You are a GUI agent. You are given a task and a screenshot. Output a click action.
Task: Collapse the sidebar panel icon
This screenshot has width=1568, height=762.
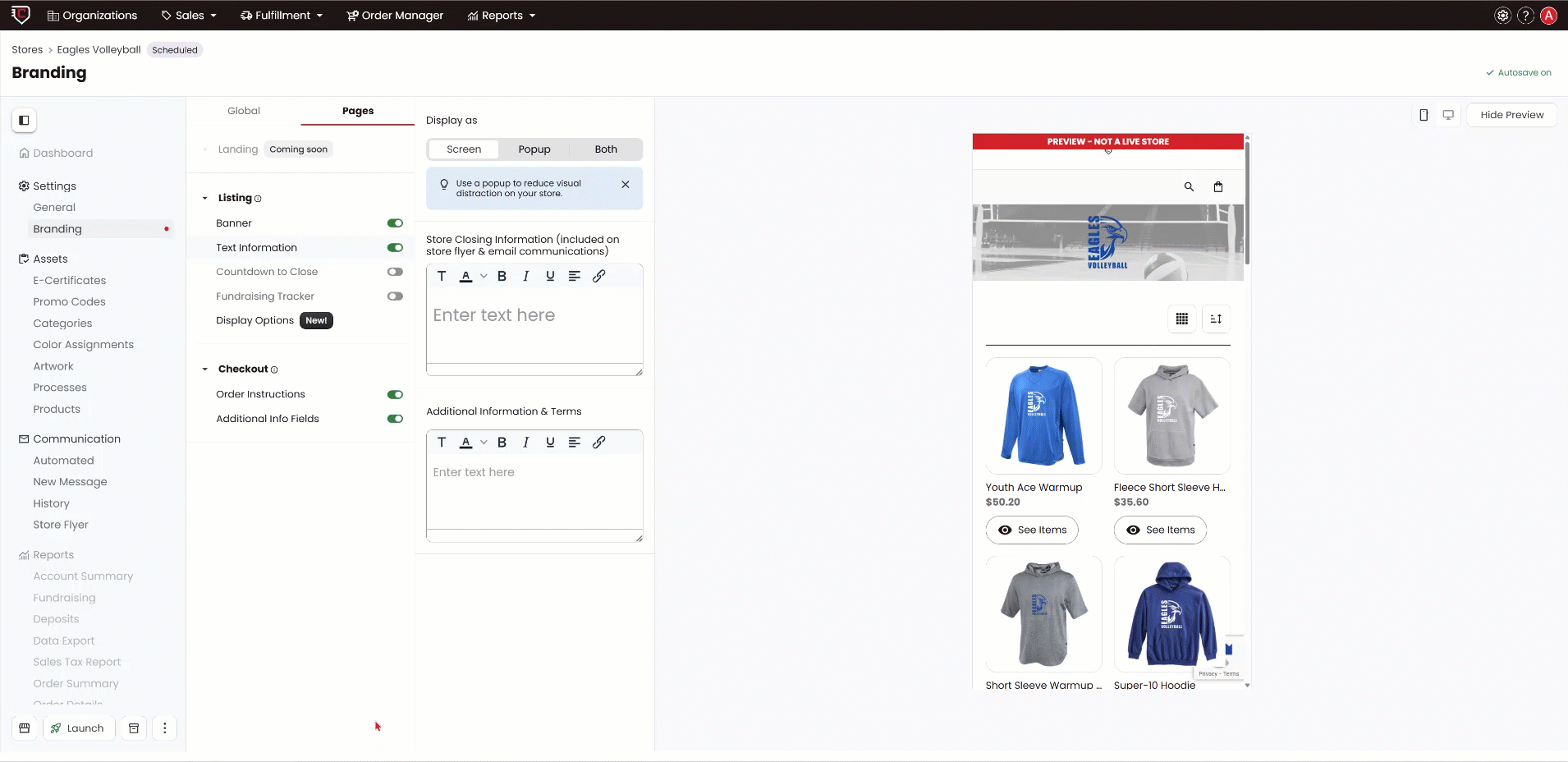(24, 121)
